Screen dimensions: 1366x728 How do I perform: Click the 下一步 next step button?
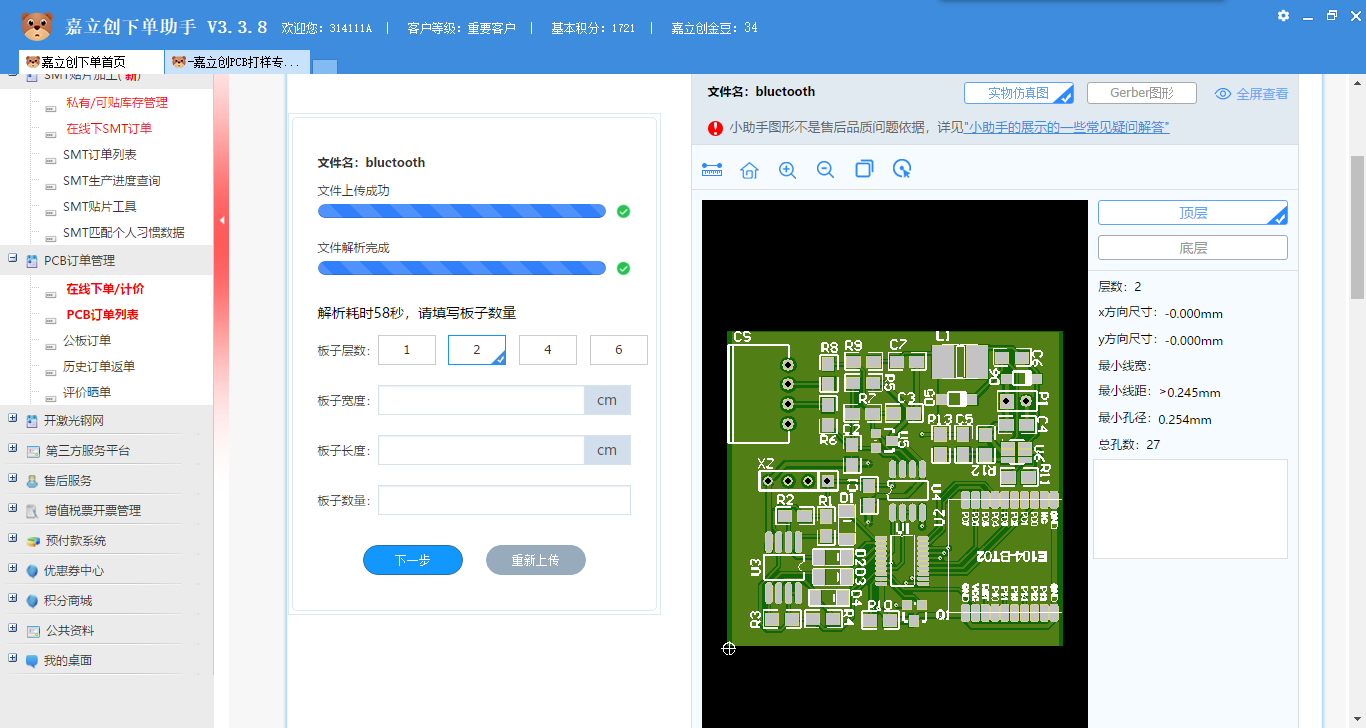413,560
